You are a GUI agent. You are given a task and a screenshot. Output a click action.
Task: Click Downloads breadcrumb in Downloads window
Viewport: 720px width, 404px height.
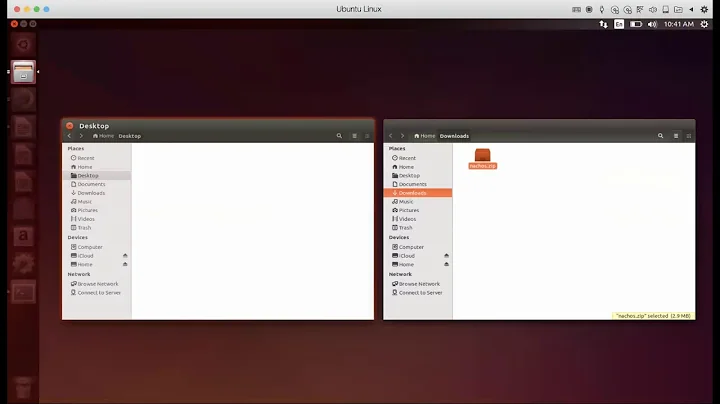(x=455, y=136)
